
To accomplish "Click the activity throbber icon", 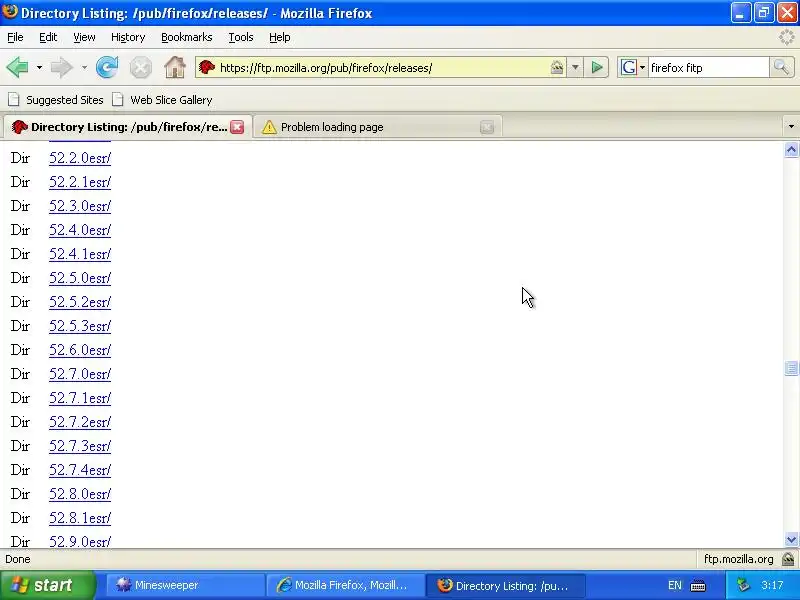I will (787, 37).
